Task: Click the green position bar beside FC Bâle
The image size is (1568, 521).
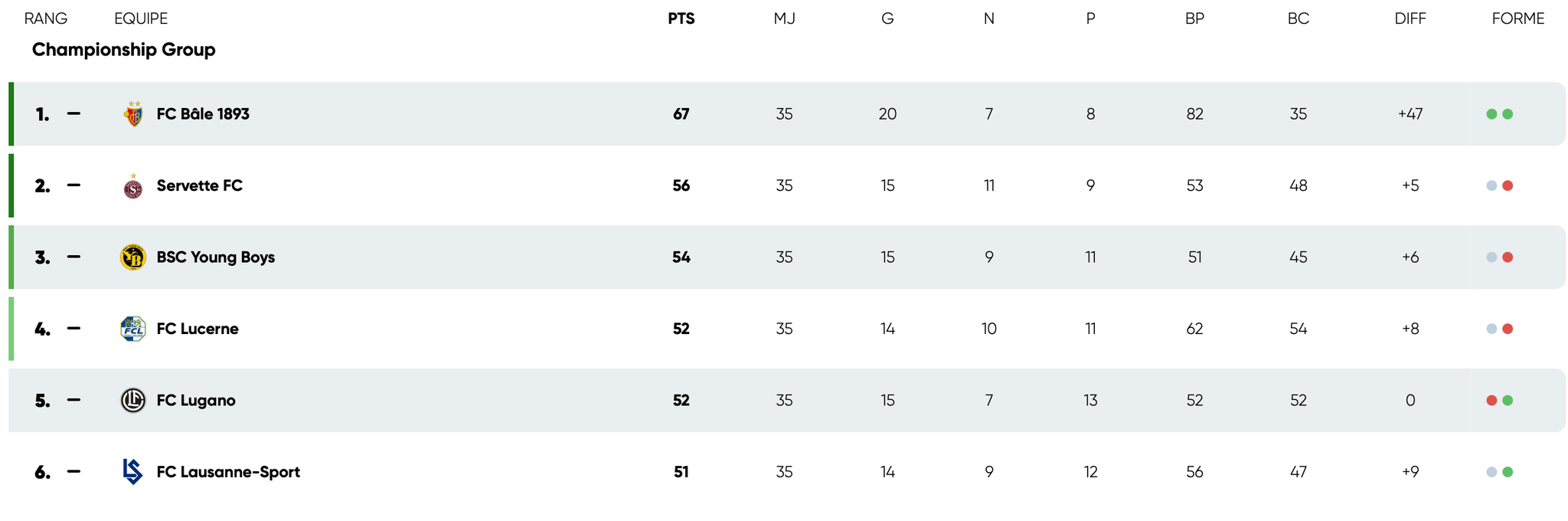Action: coord(10,113)
